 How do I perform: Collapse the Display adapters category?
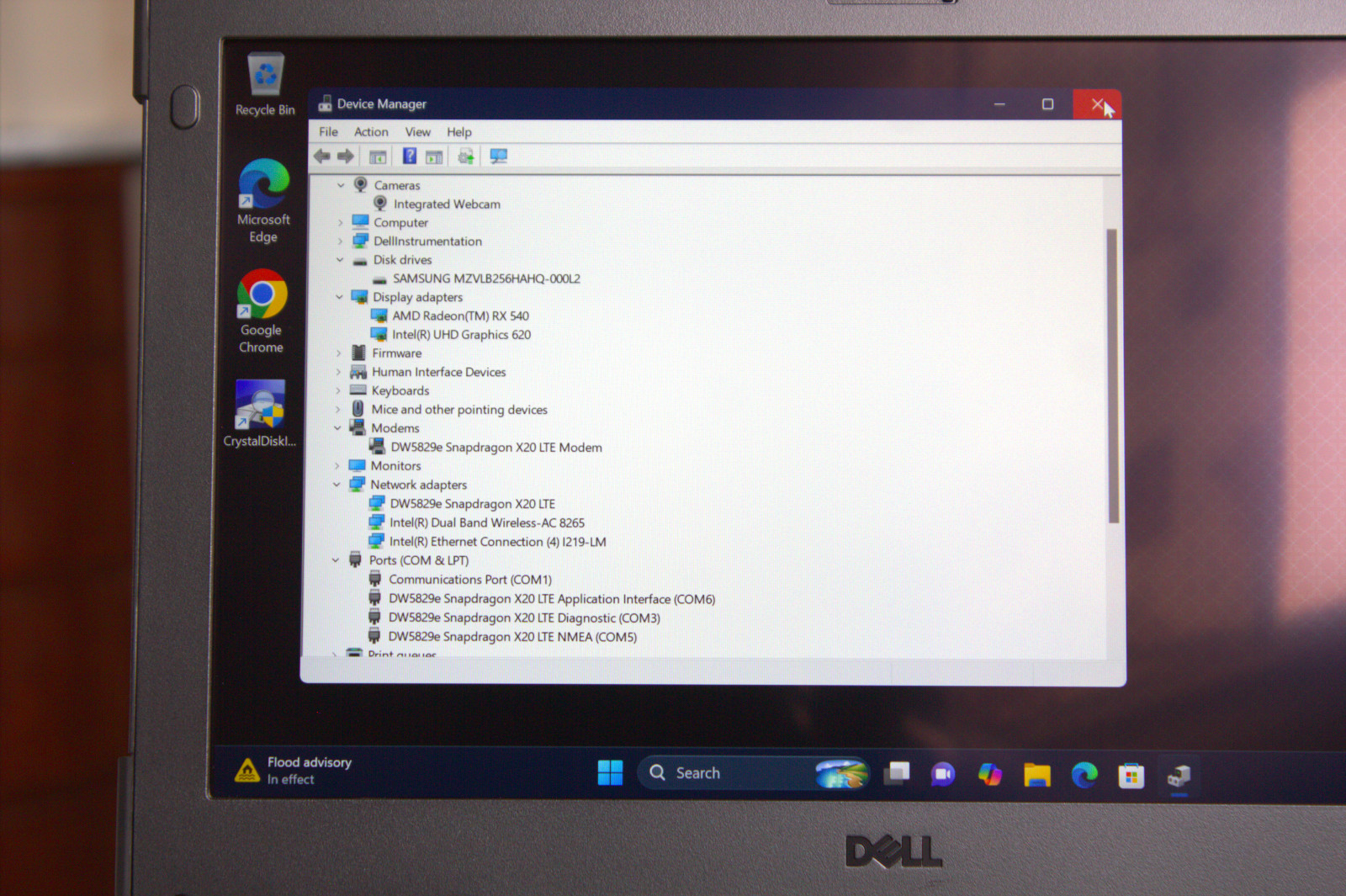click(340, 297)
